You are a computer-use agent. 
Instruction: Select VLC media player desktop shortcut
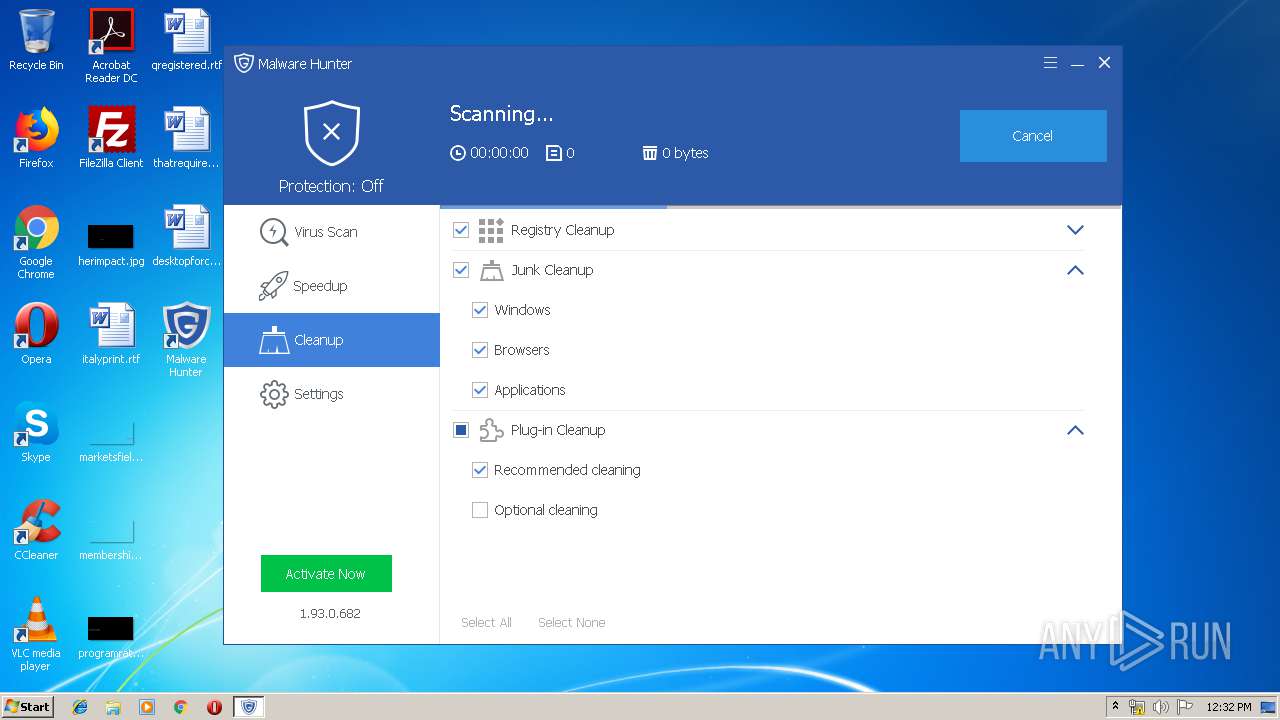36,634
